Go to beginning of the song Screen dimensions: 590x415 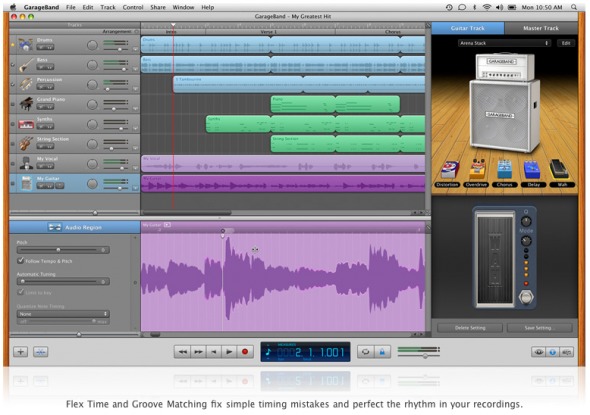coord(214,352)
